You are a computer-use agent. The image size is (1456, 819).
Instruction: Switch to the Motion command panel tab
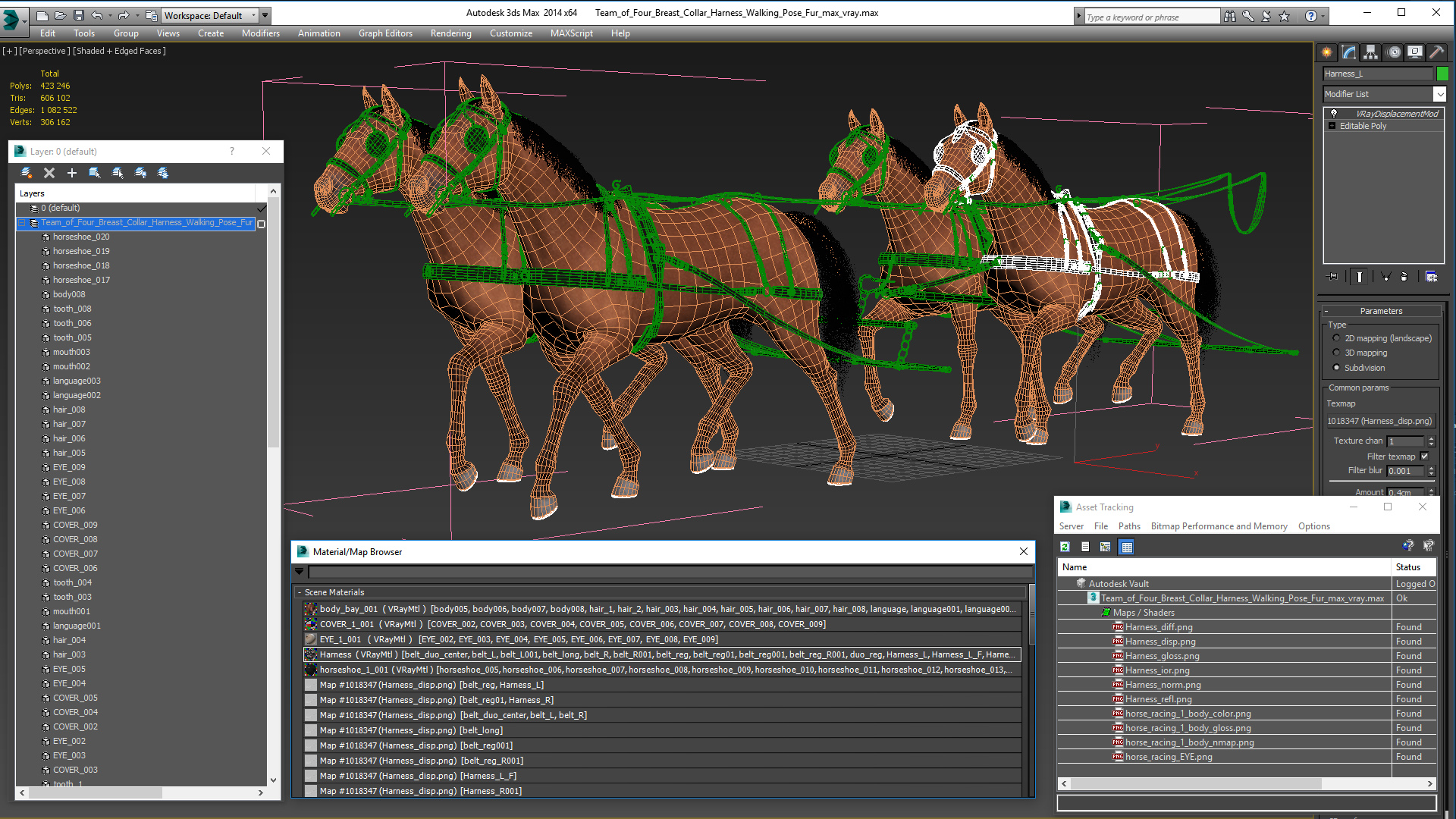coord(1393,52)
